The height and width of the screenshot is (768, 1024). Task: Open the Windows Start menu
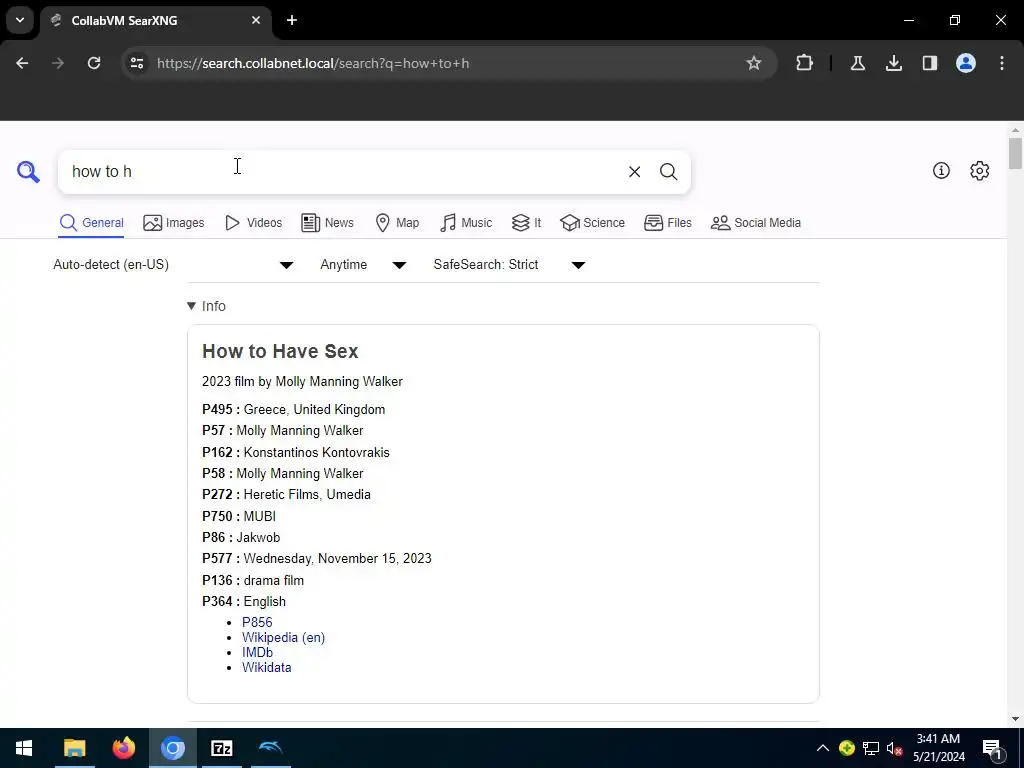coord(24,748)
